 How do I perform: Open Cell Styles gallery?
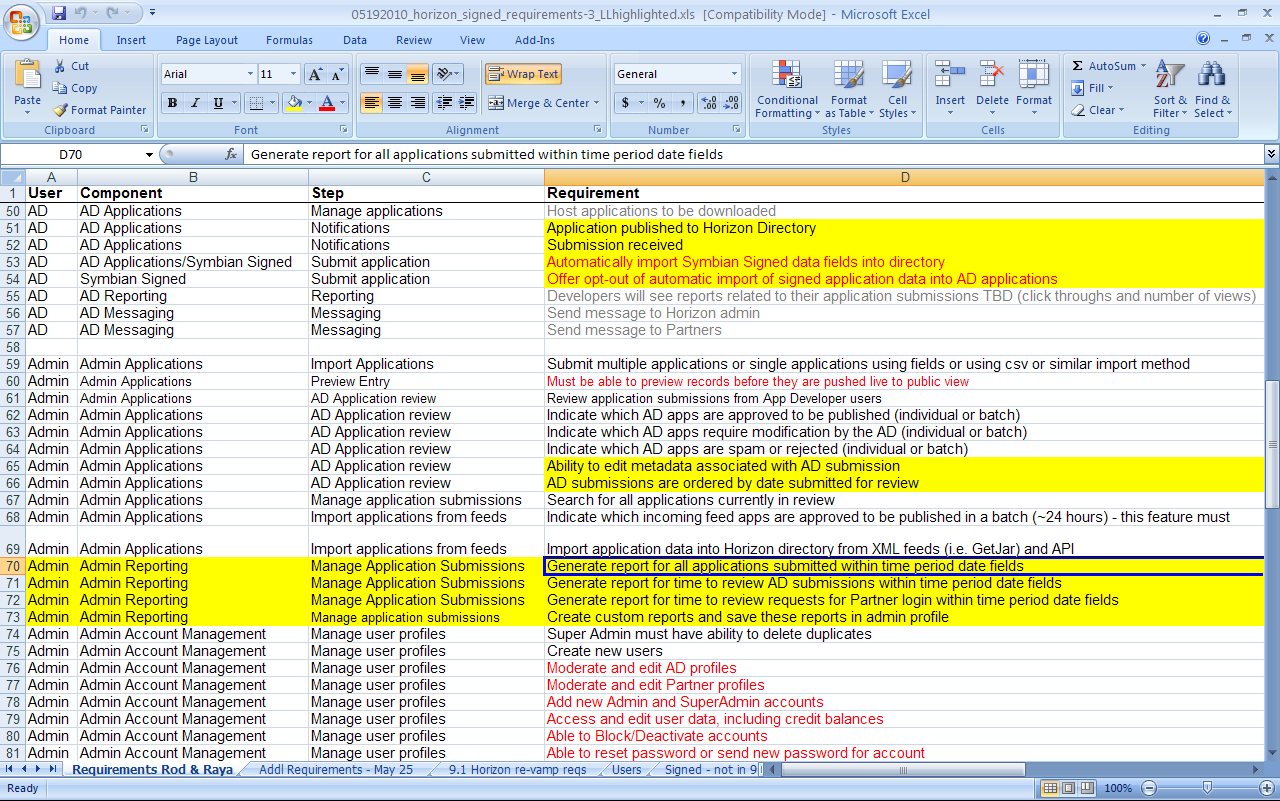pyautogui.click(x=897, y=90)
